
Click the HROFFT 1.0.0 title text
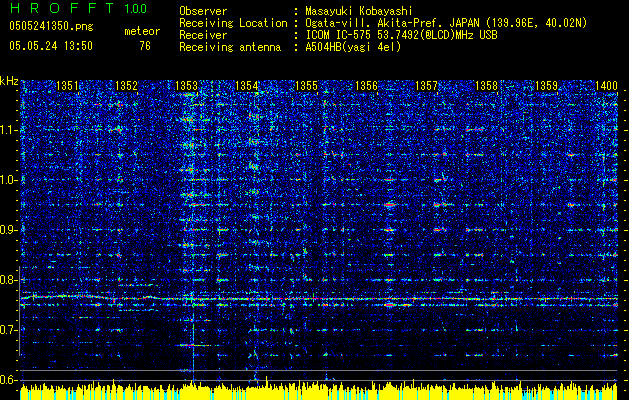(x=78, y=8)
